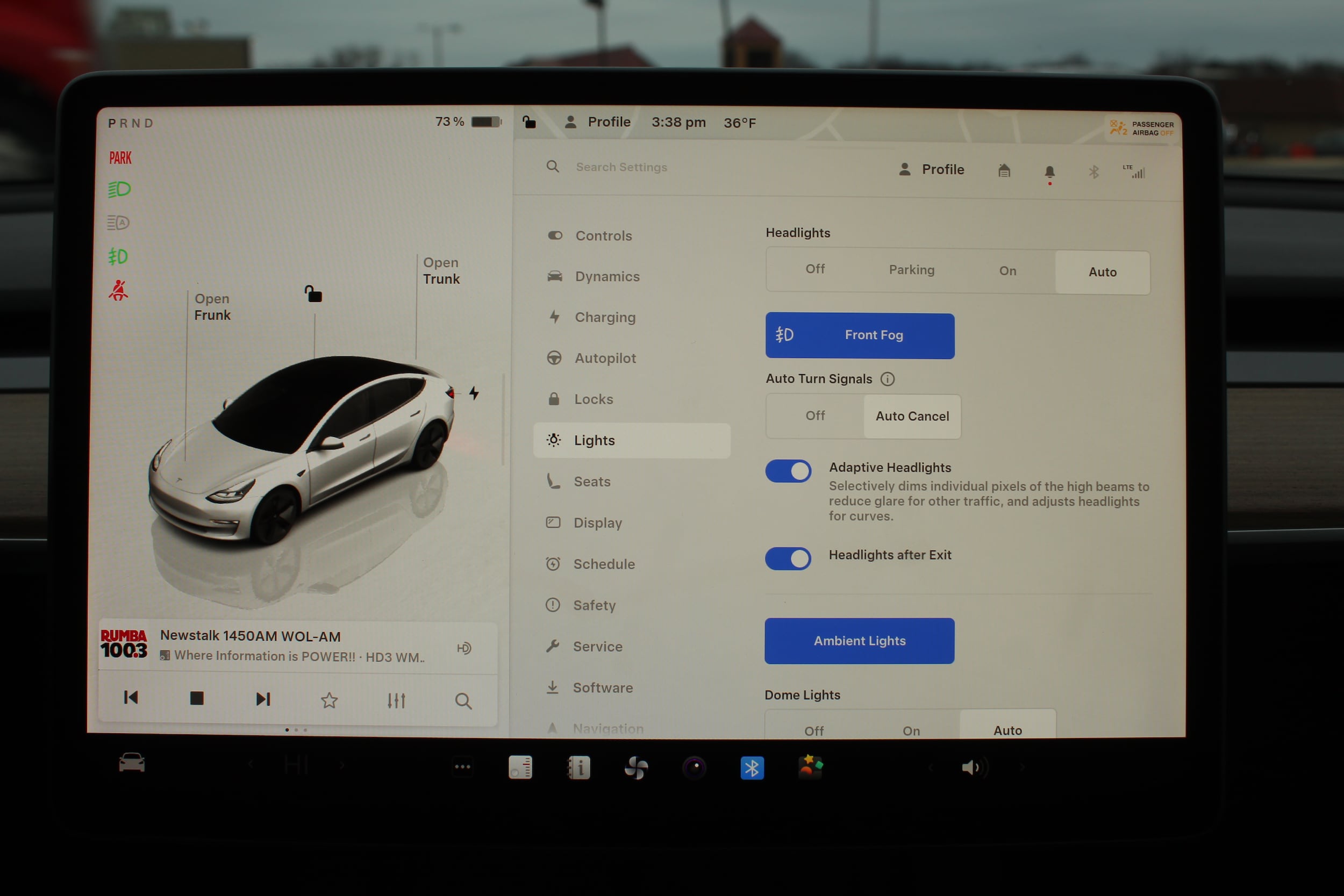Image resolution: width=1344 pixels, height=896 pixels.
Task: Toggle the Front Fog button
Action: click(860, 335)
